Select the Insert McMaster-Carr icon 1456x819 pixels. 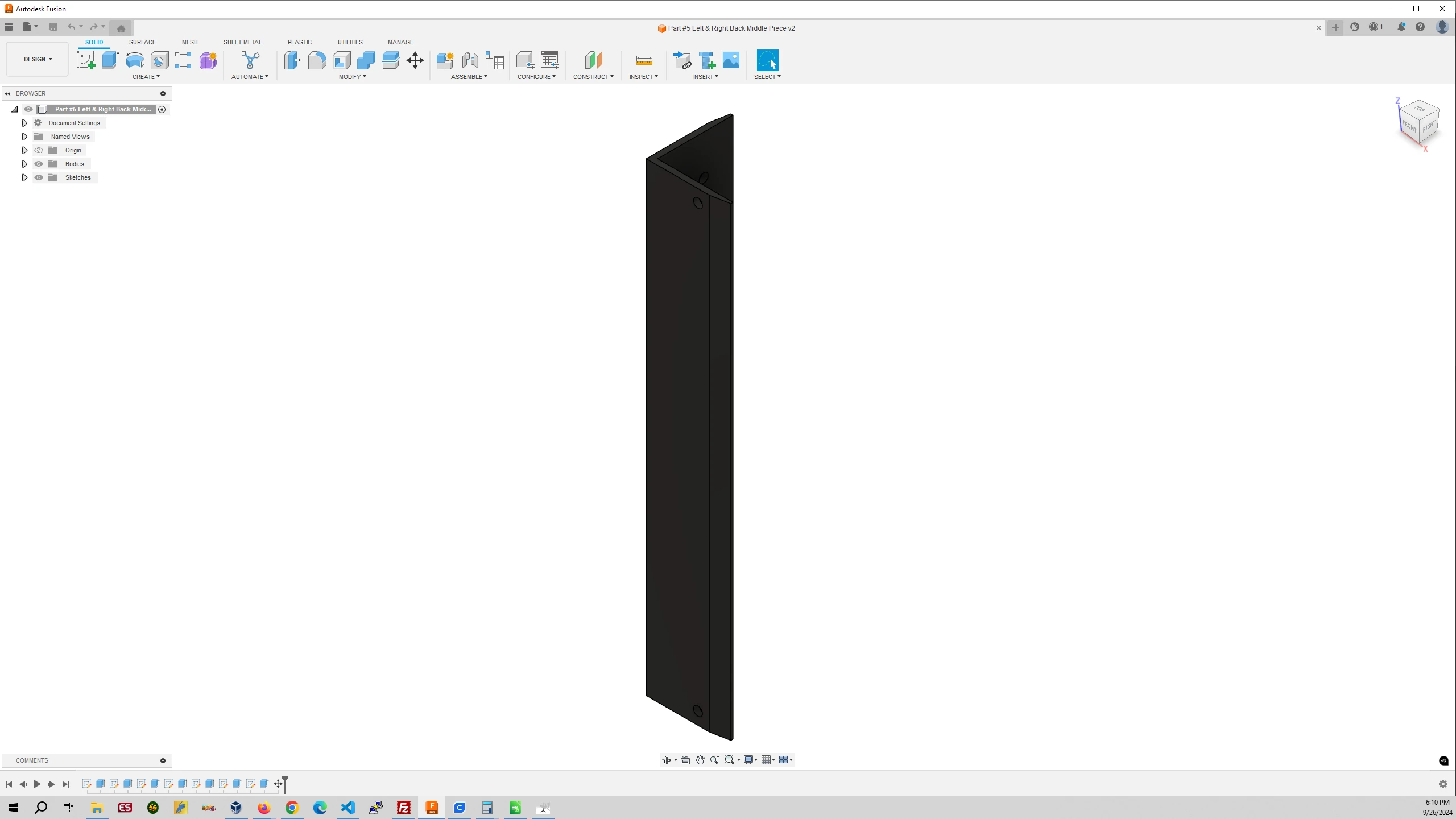click(x=707, y=60)
